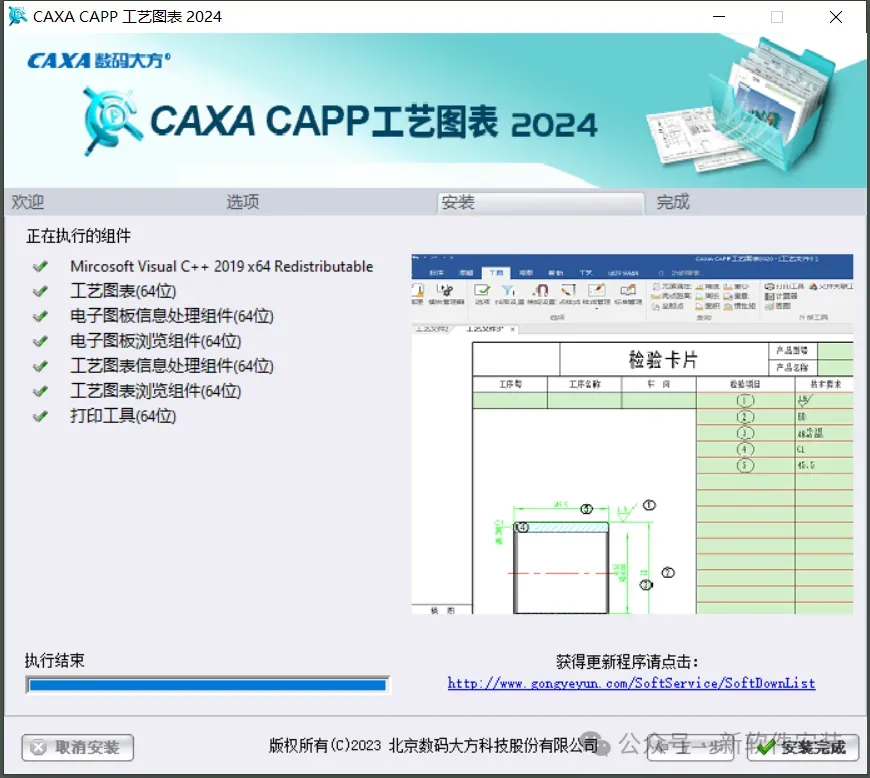Click the checkmark beside 电子图板信息处理组件(64位)
This screenshot has height=778, width=870.
40,316
